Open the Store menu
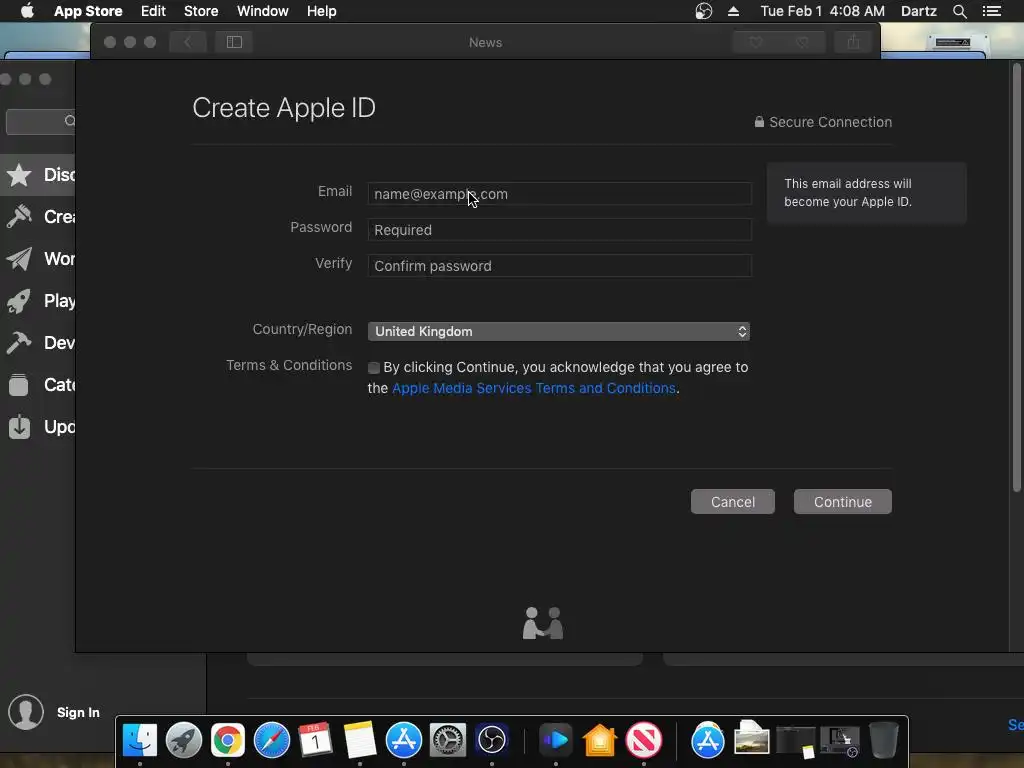Viewport: 1024px width, 768px height. 201,11
